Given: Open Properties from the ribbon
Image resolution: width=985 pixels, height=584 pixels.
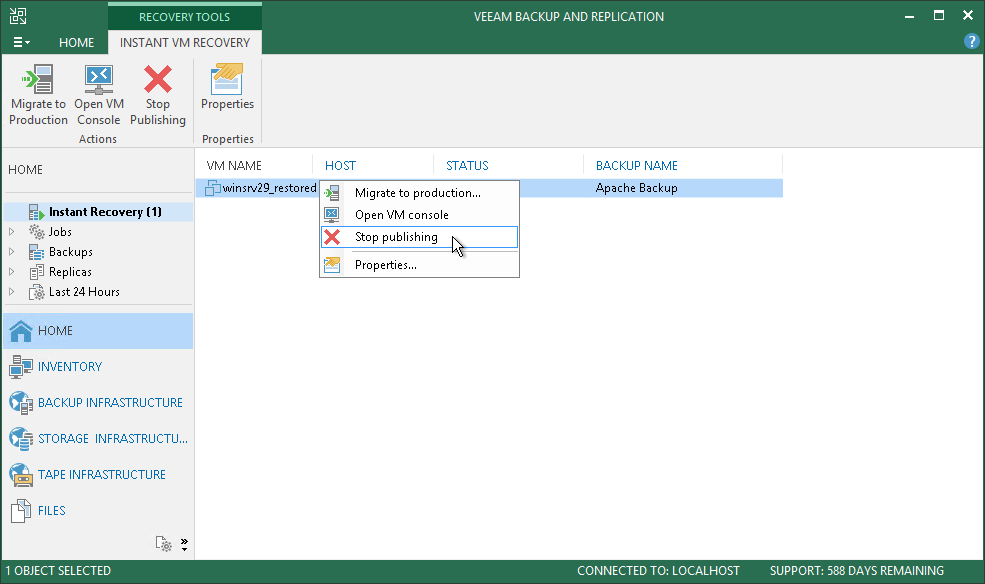Looking at the screenshot, I should pos(227,87).
